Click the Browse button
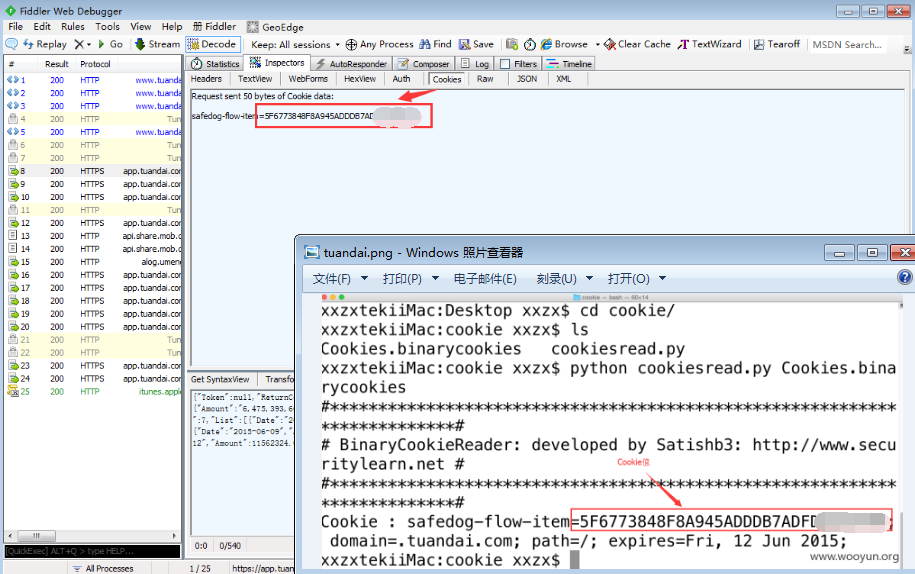This screenshot has height=574, width=915. [x=564, y=44]
